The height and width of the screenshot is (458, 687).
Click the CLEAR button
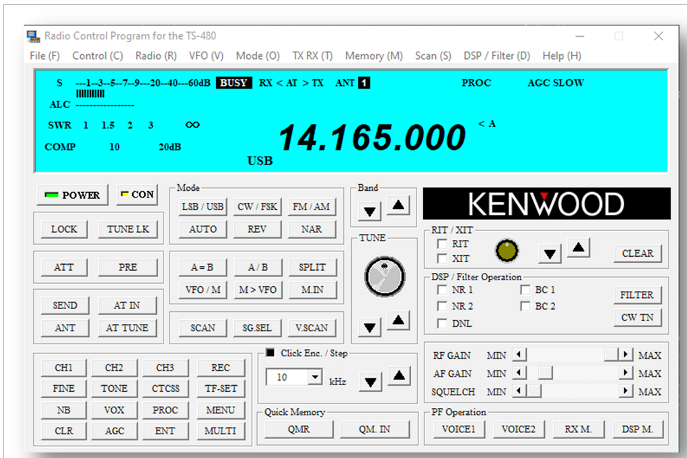[x=637, y=254]
